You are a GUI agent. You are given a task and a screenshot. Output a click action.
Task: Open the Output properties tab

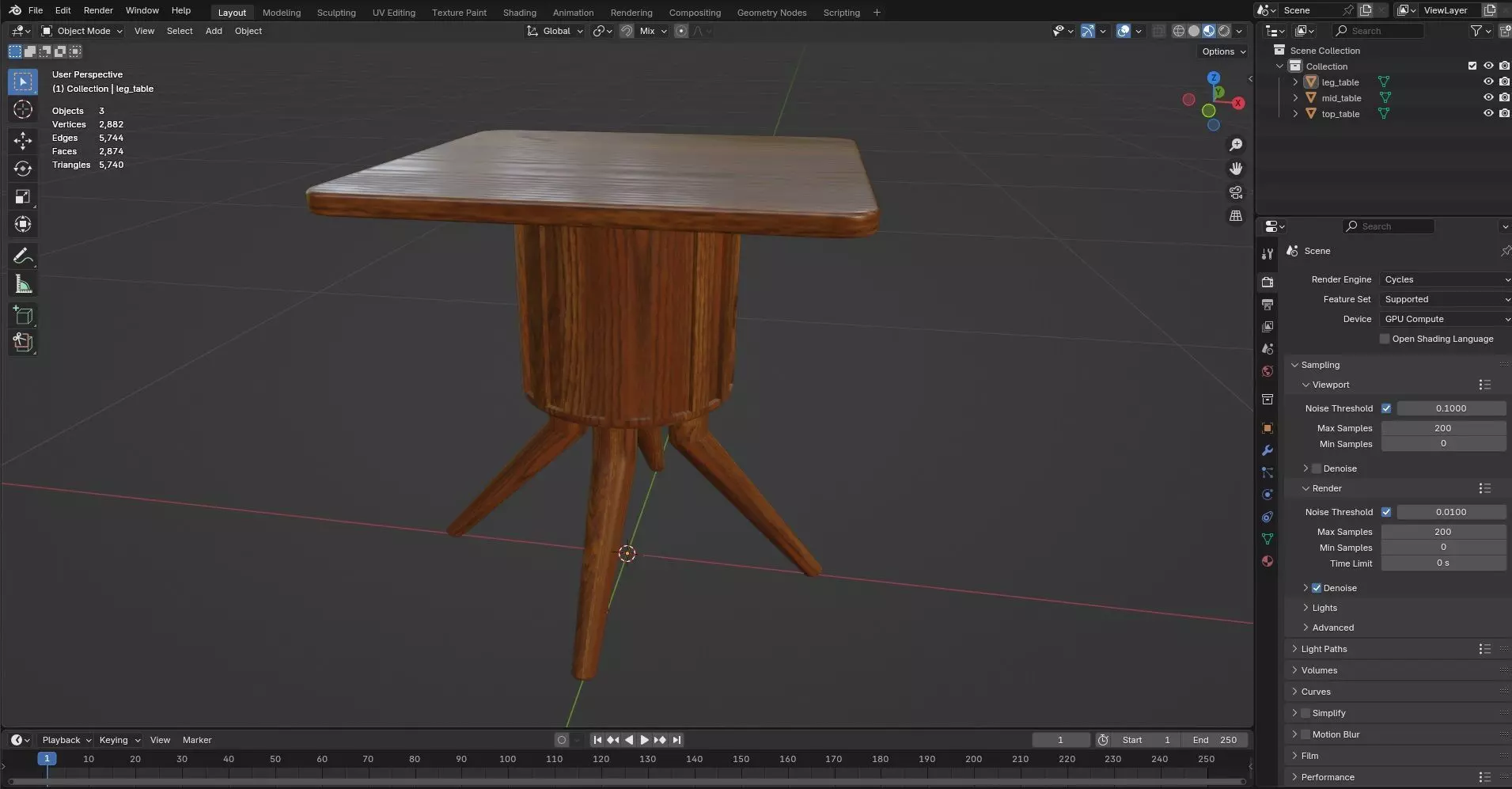point(1268,305)
